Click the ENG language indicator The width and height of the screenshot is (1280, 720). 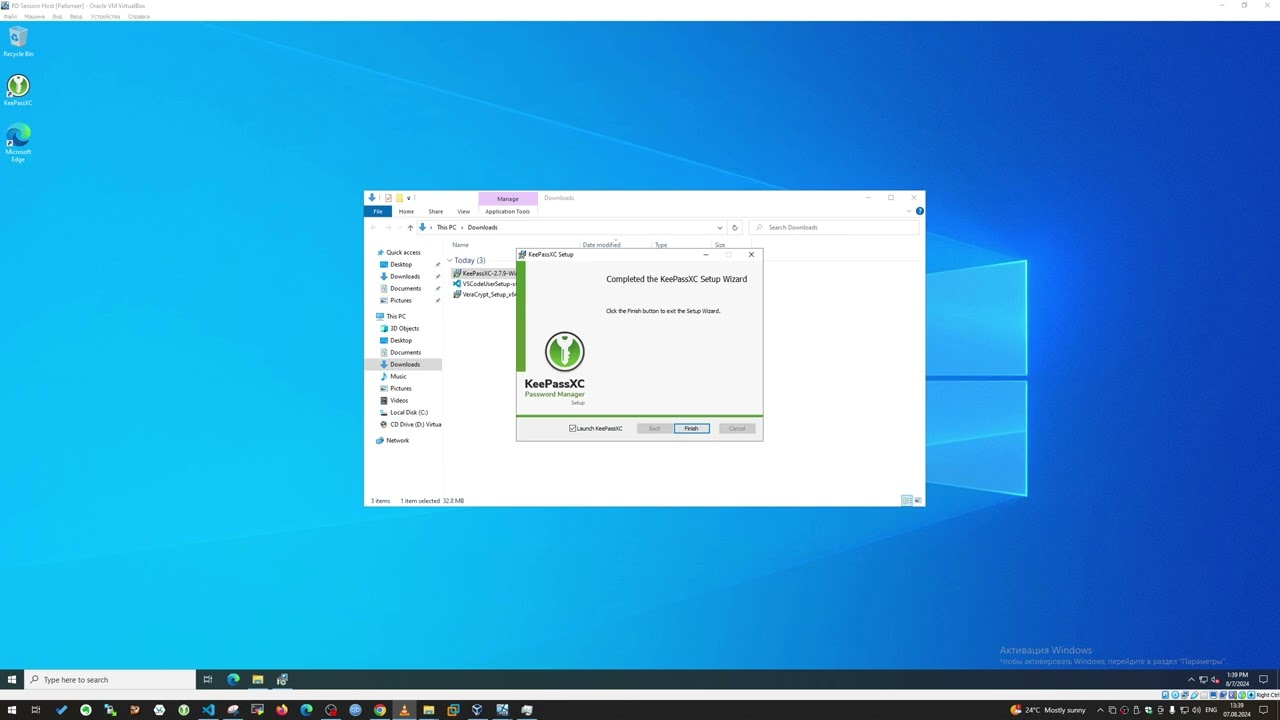1211,710
